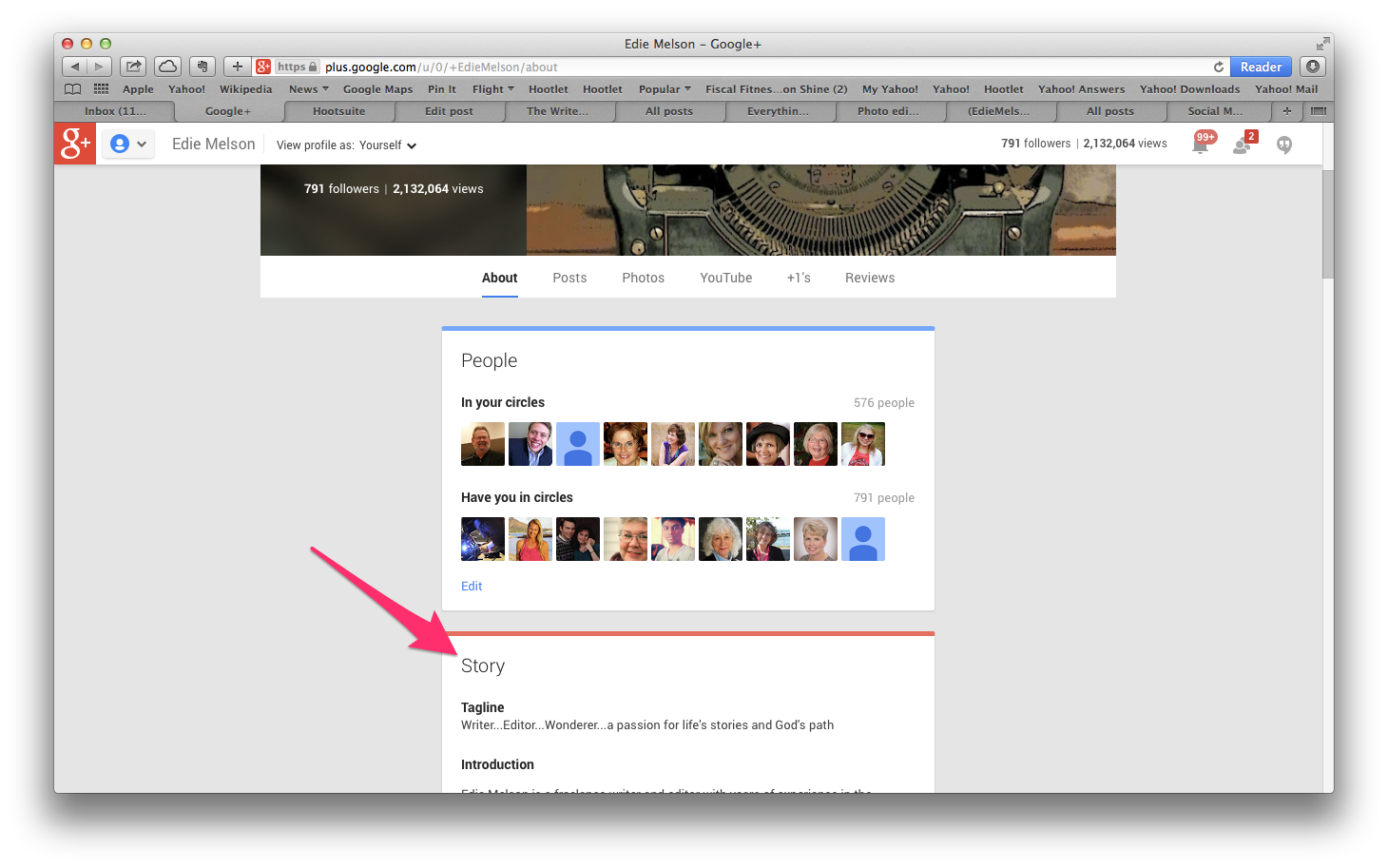Click the Edie Melson name in header
This screenshot has width=1388, height=868.
coord(213,144)
